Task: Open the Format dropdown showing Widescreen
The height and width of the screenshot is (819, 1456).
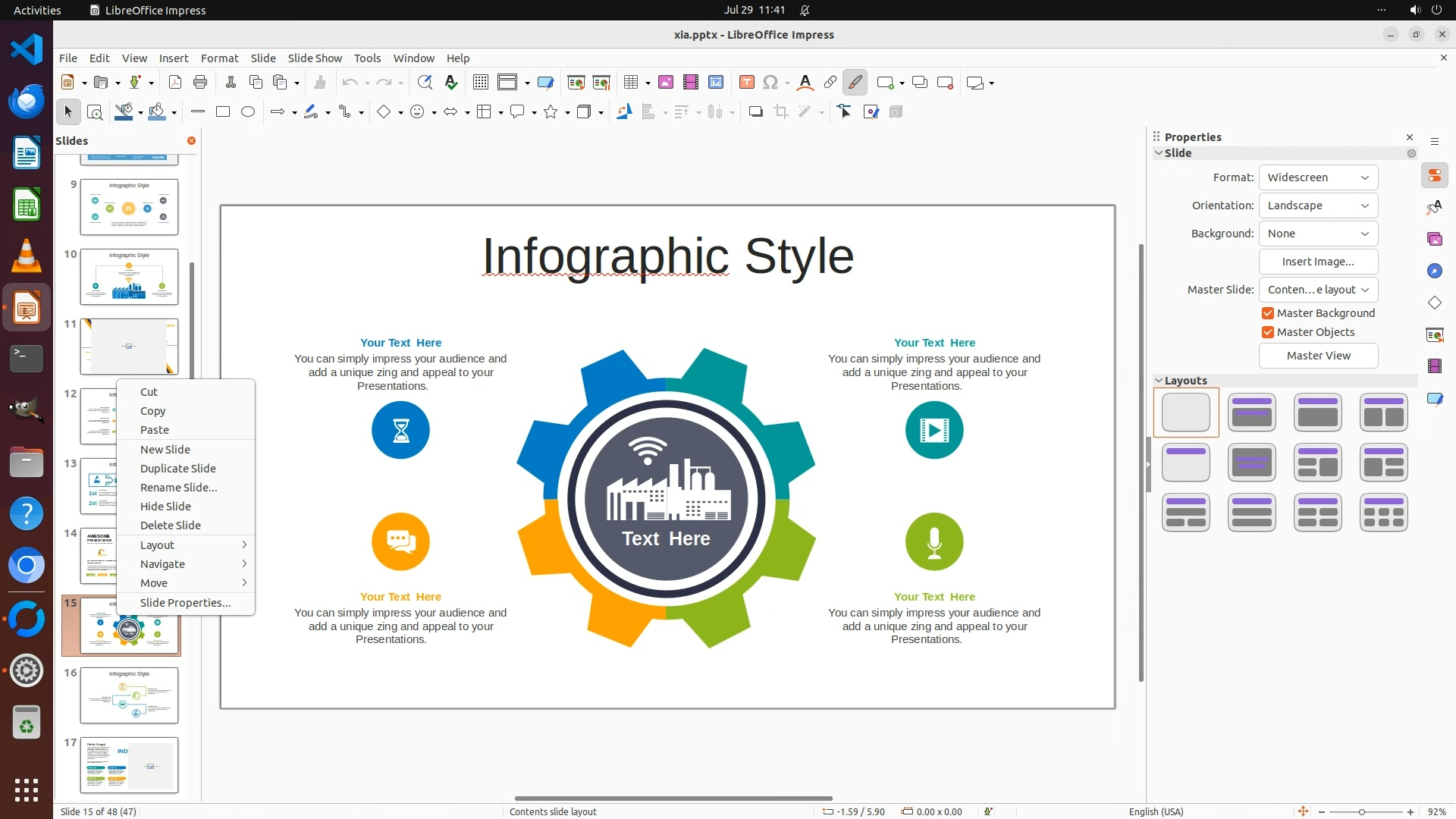Action: click(x=1318, y=177)
